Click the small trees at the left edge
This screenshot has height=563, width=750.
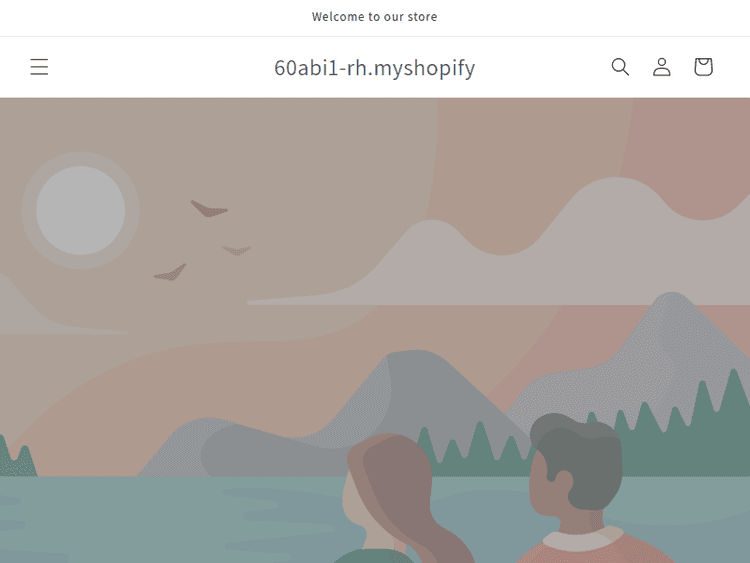coord(17,457)
